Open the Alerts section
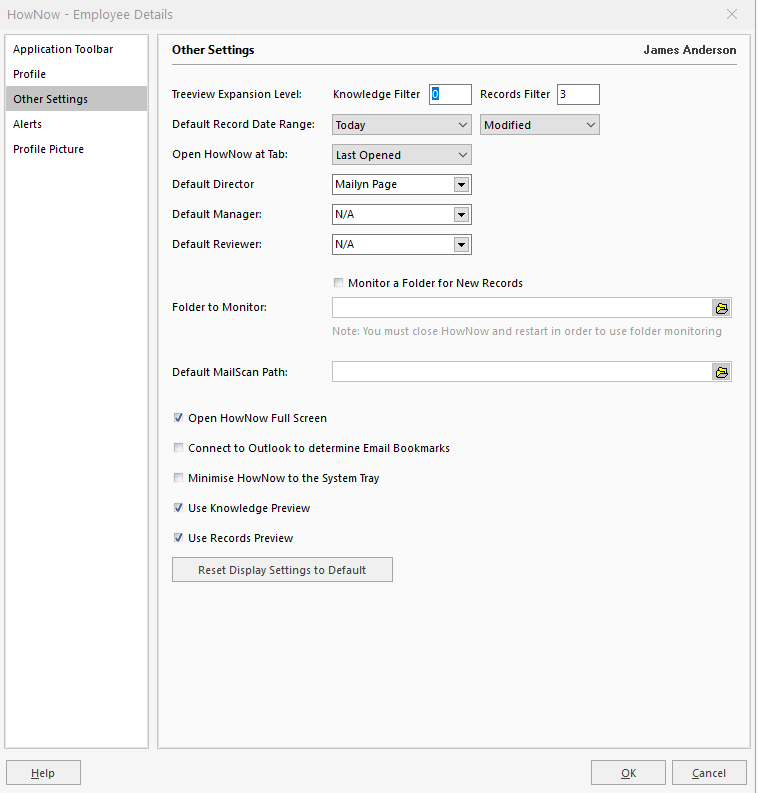This screenshot has height=793, width=758. pos(77,124)
